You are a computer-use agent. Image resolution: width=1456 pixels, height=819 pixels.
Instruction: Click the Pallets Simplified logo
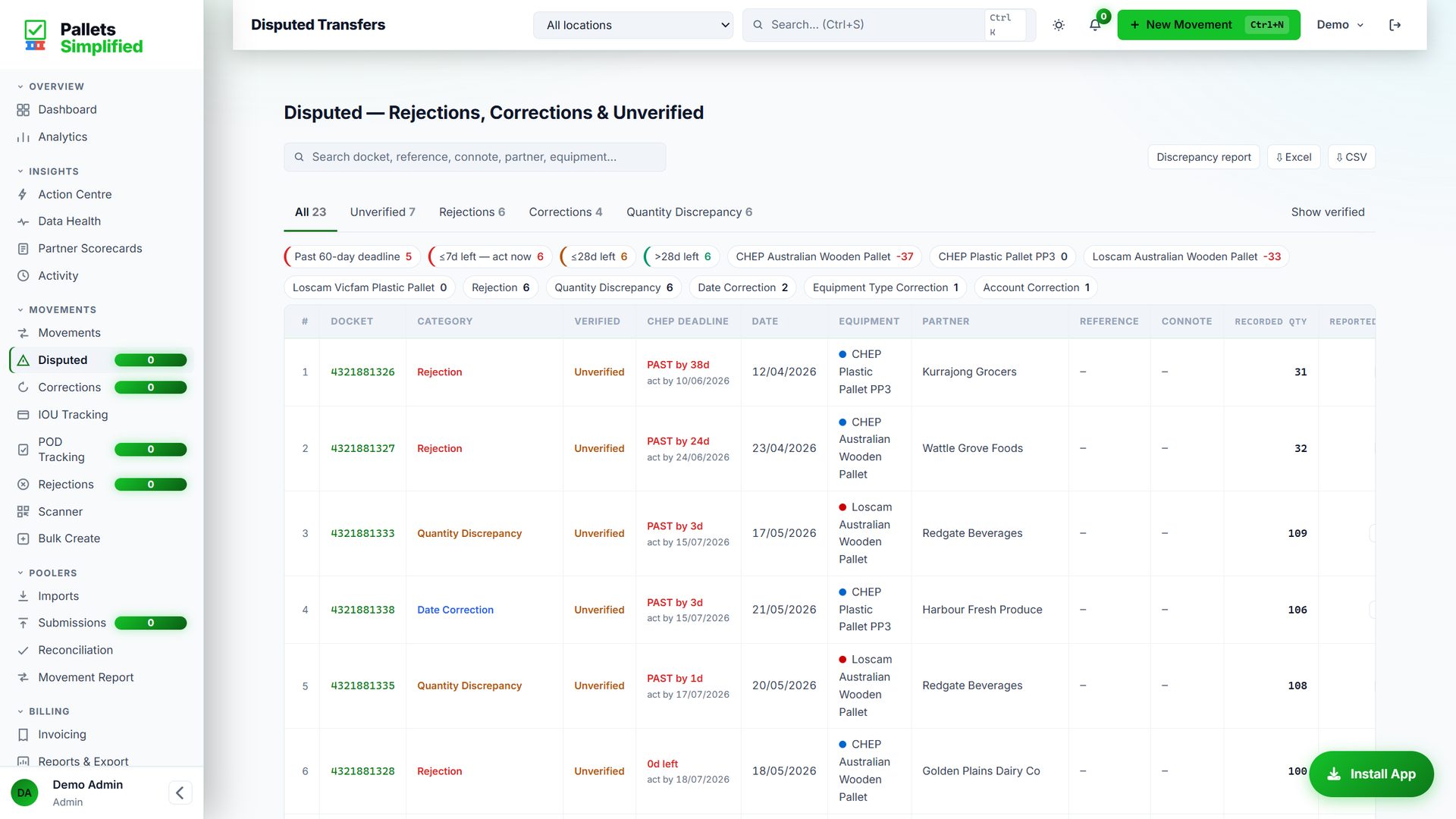(x=83, y=37)
